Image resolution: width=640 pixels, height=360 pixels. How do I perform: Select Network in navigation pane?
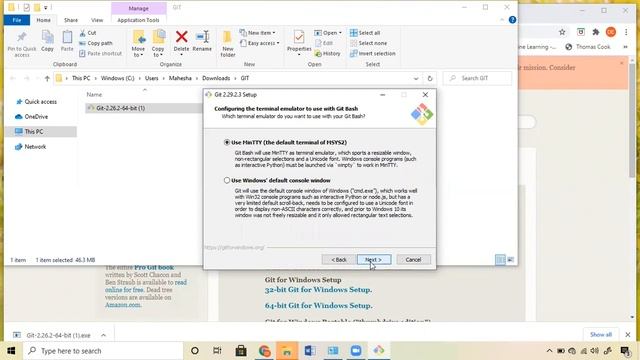pyautogui.click(x=35, y=147)
